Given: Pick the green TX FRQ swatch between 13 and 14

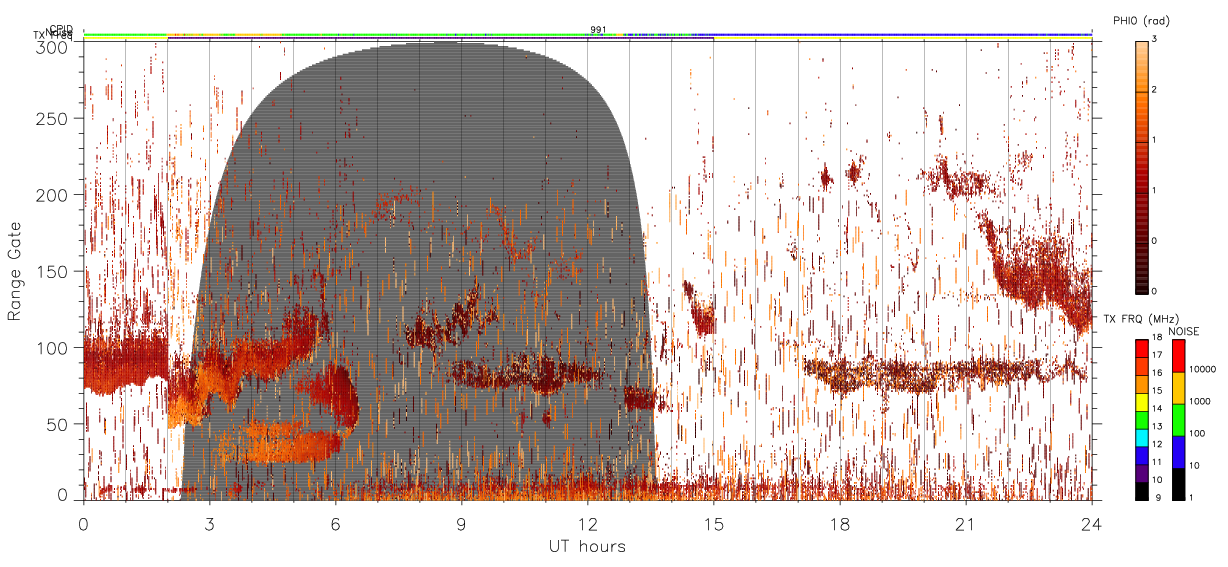Looking at the screenshot, I should (1140, 418).
